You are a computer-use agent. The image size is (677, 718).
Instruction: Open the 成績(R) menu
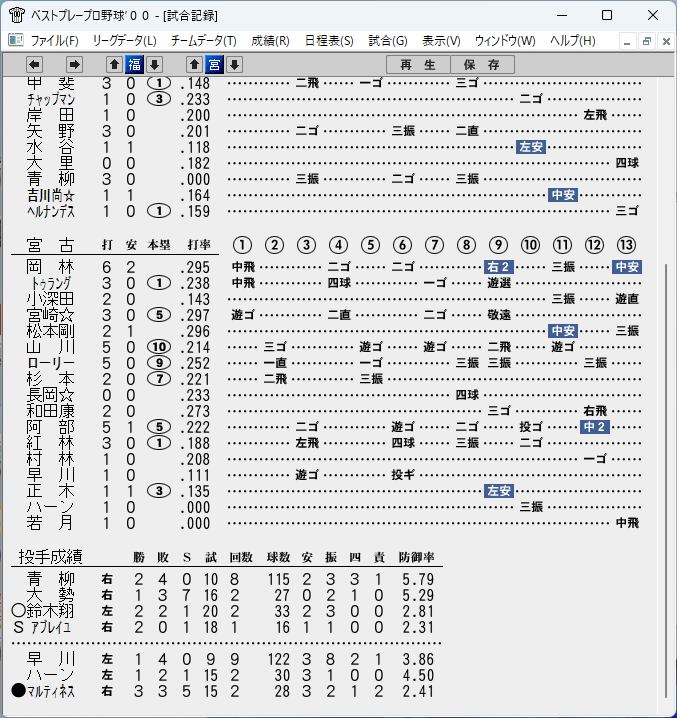click(x=270, y=41)
